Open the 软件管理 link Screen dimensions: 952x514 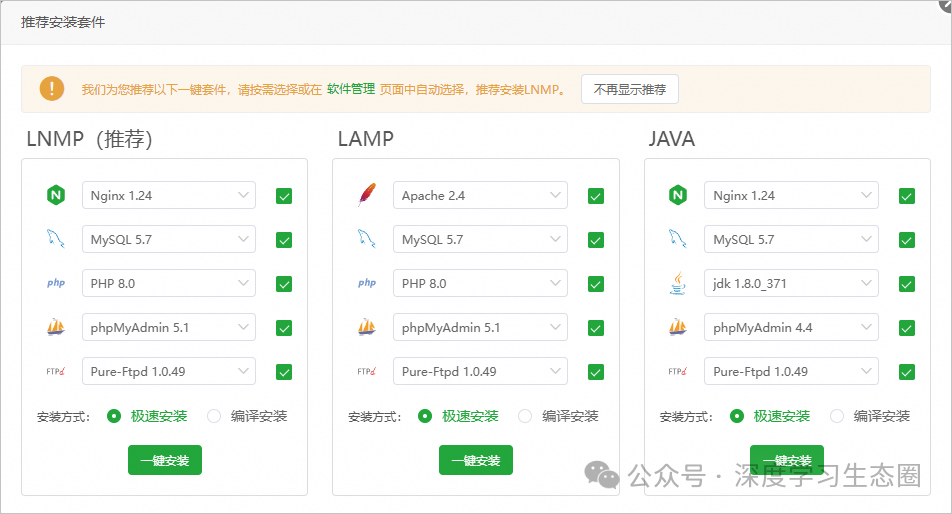pyautogui.click(x=351, y=89)
